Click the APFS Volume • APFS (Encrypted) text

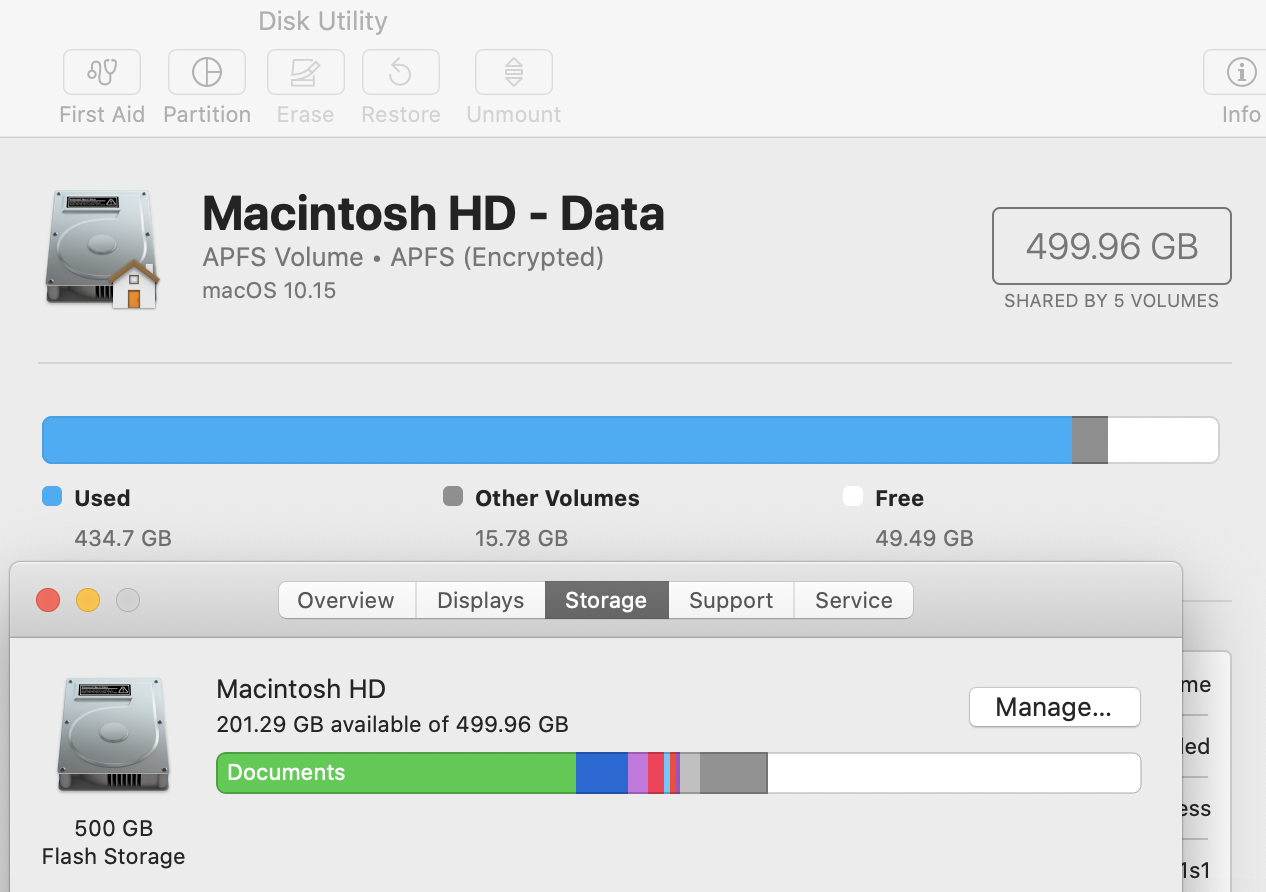[x=403, y=257]
